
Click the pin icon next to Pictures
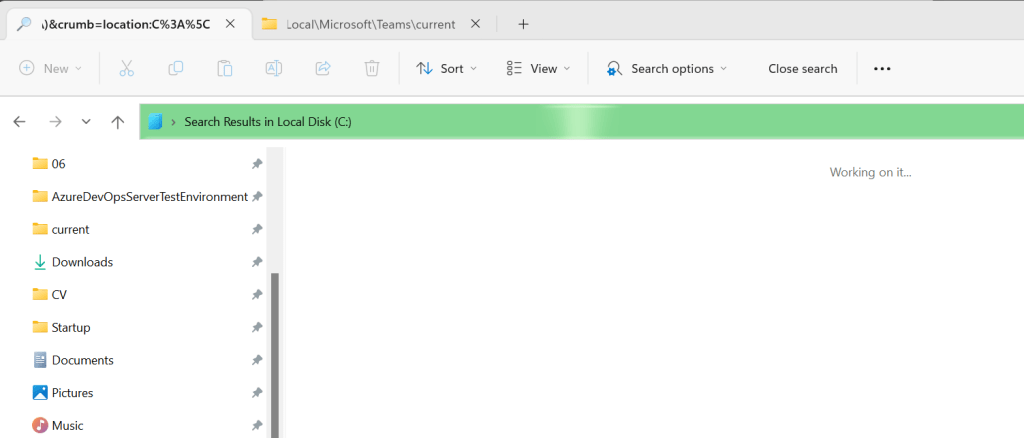pos(257,392)
